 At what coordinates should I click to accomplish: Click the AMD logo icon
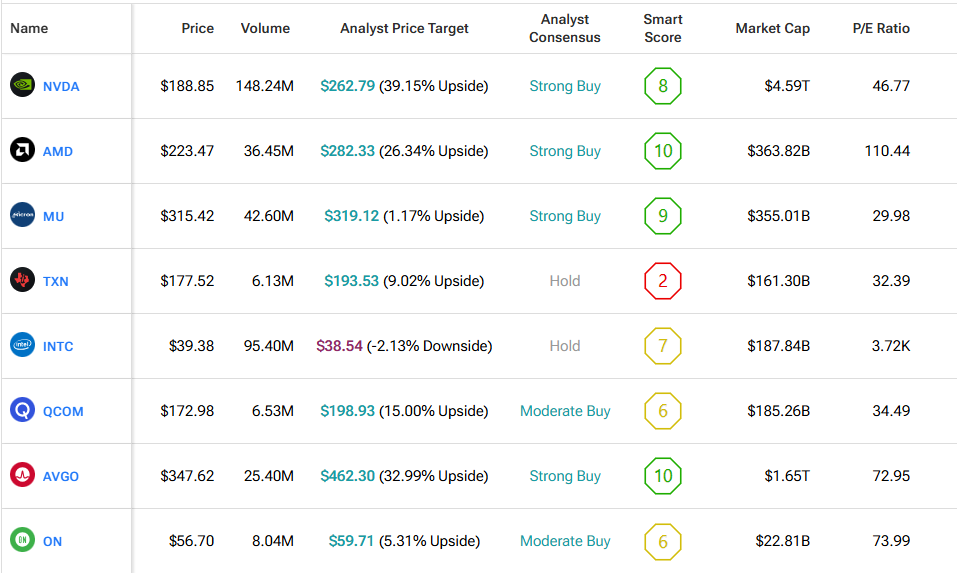click(22, 151)
